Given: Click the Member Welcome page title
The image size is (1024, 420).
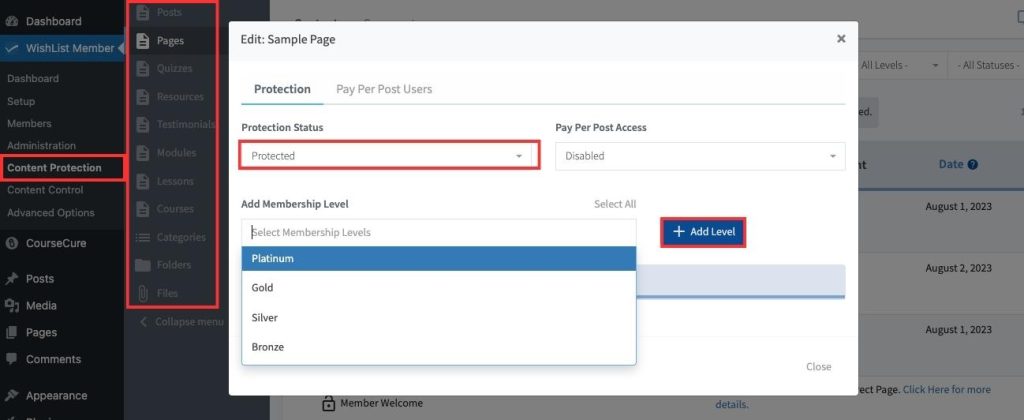Looking at the screenshot, I should [381, 403].
